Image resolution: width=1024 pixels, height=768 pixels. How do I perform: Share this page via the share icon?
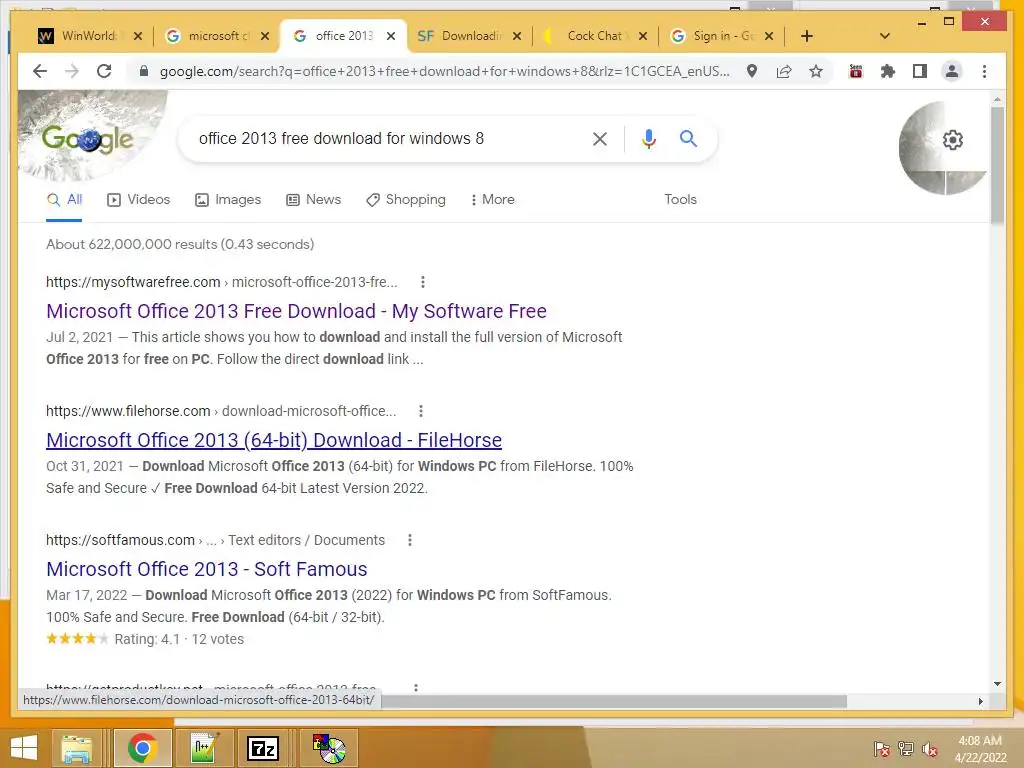[x=784, y=71]
